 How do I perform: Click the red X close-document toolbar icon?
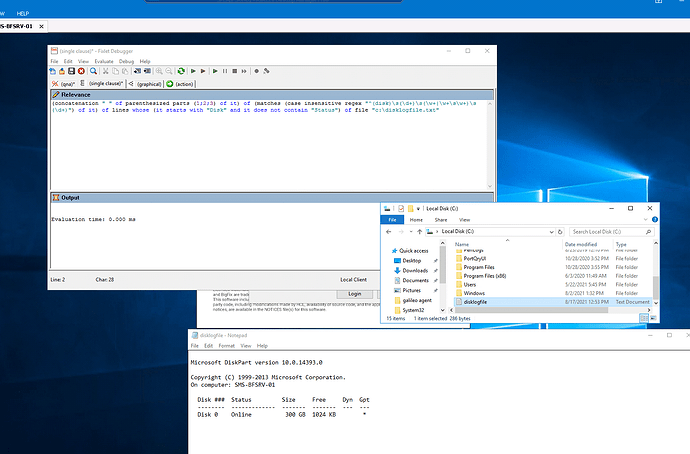(x=81, y=71)
